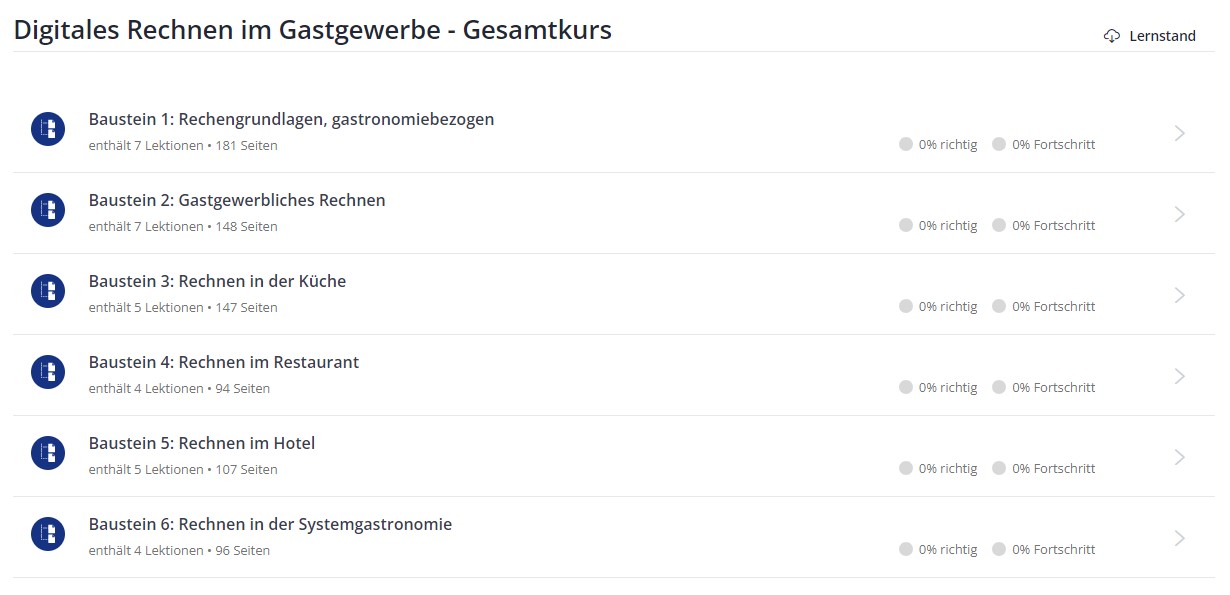Open Baustein 1: Rechengrundlagen, gastronomiebezogen
This screenshot has width=1230, height=595.
(291, 120)
